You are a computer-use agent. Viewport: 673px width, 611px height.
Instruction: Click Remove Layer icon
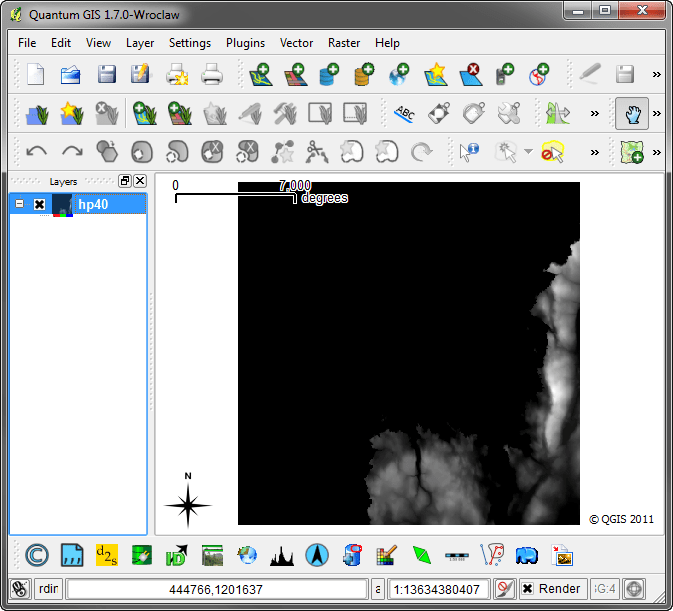coord(470,74)
